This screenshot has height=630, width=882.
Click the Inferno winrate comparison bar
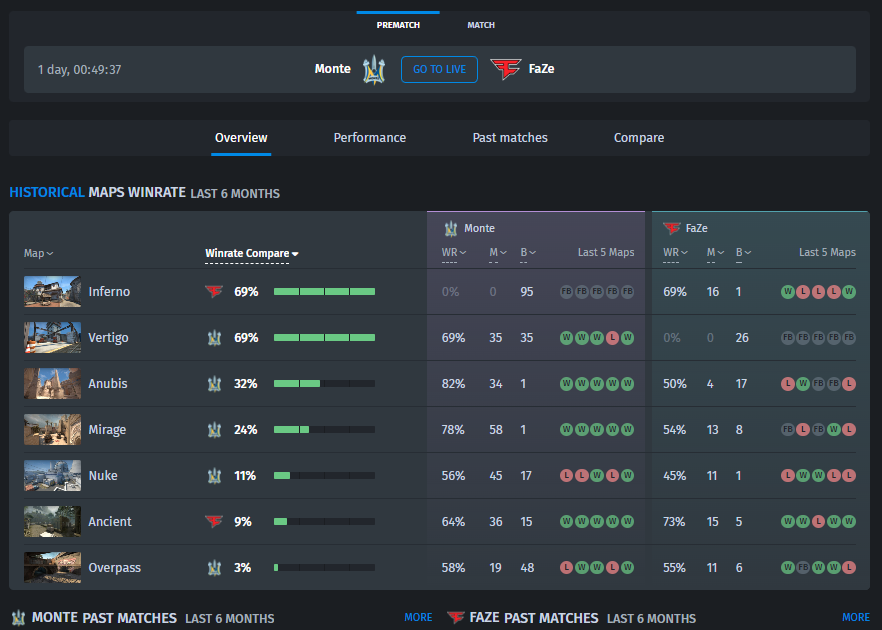click(325, 291)
